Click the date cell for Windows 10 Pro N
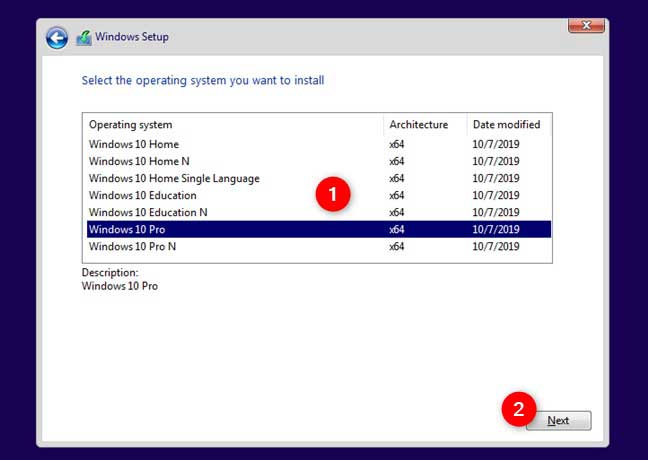The height and width of the screenshot is (460, 648). (x=496, y=246)
